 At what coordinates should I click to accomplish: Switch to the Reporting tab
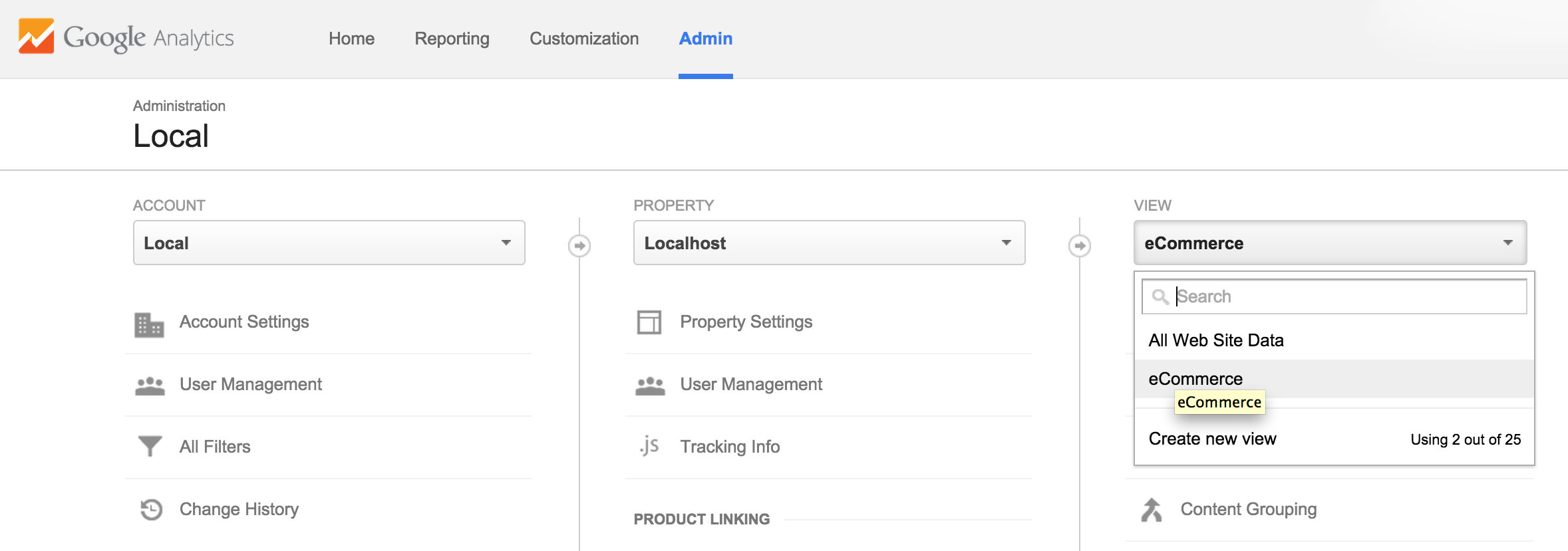click(452, 39)
